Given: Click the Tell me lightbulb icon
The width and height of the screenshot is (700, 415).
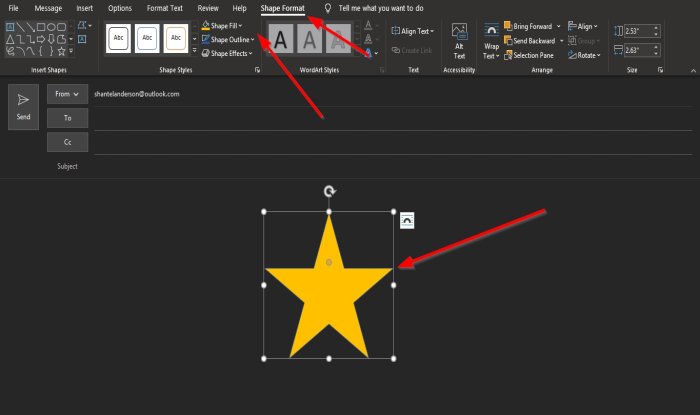Looking at the screenshot, I should point(328,8).
